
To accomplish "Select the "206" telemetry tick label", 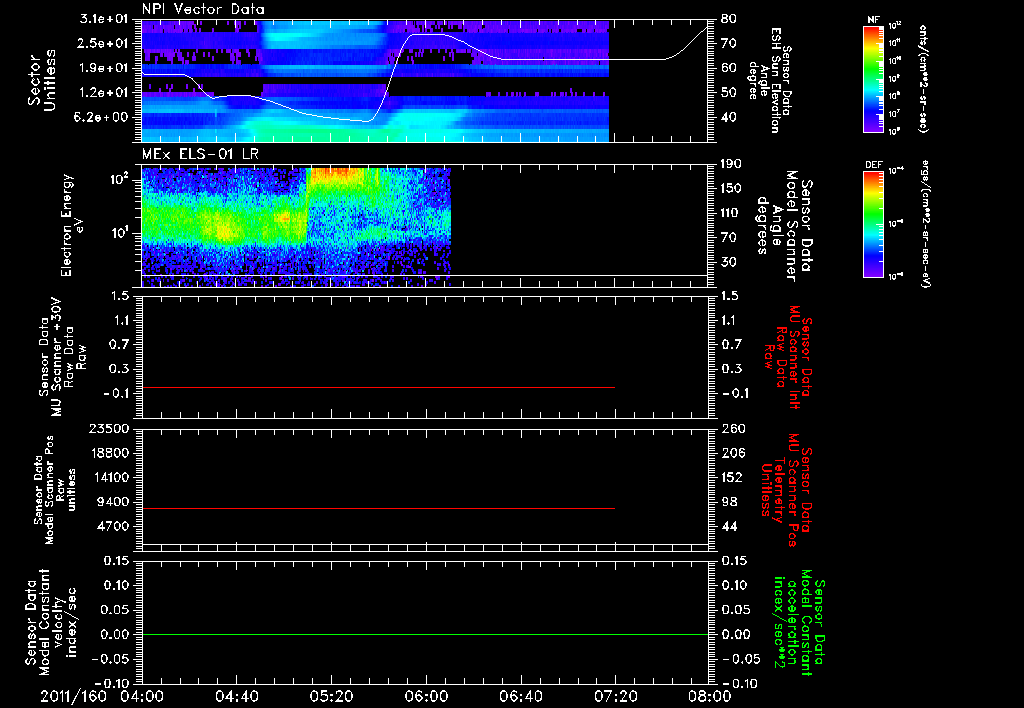I will click(733, 453).
